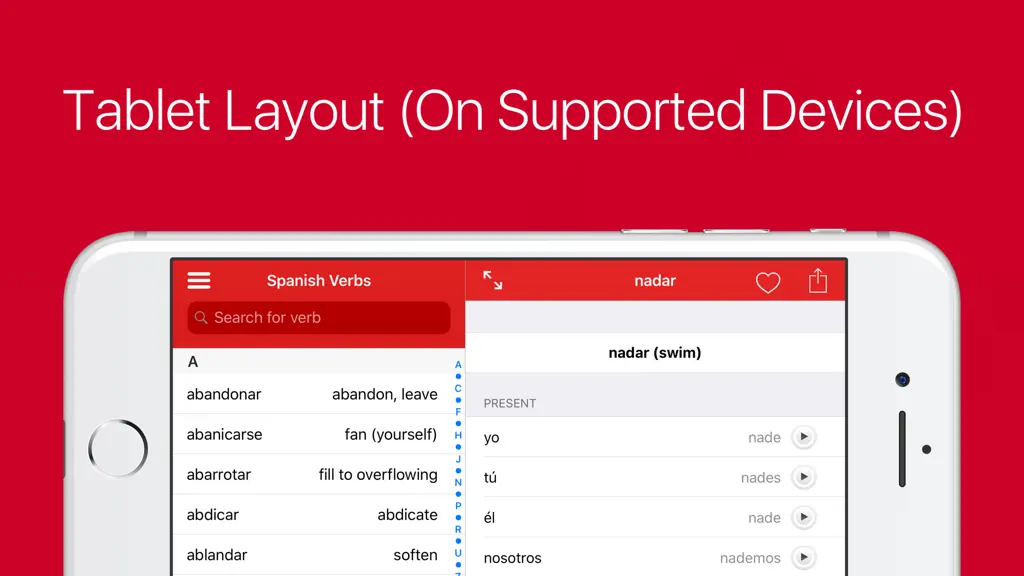The width and height of the screenshot is (1024, 576).
Task: Open the hamburger menu icon
Action: tap(199, 281)
